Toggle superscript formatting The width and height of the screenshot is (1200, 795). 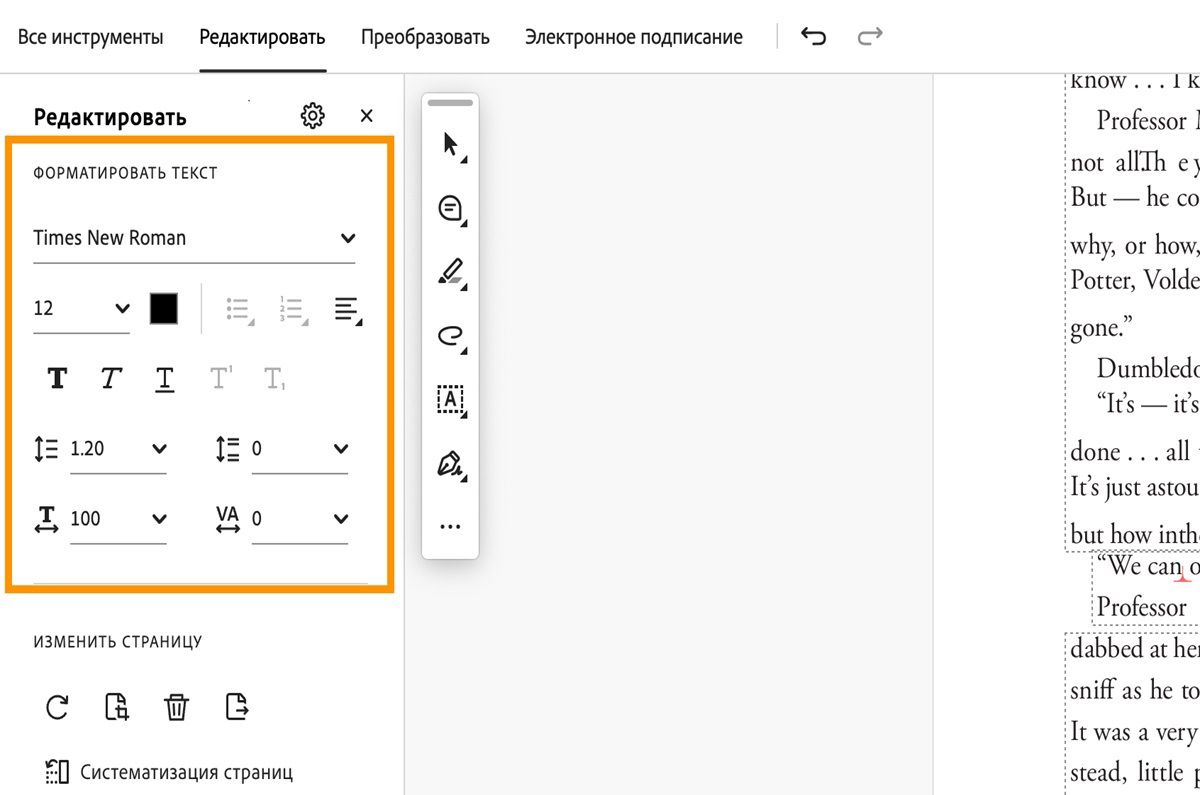coord(220,379)
